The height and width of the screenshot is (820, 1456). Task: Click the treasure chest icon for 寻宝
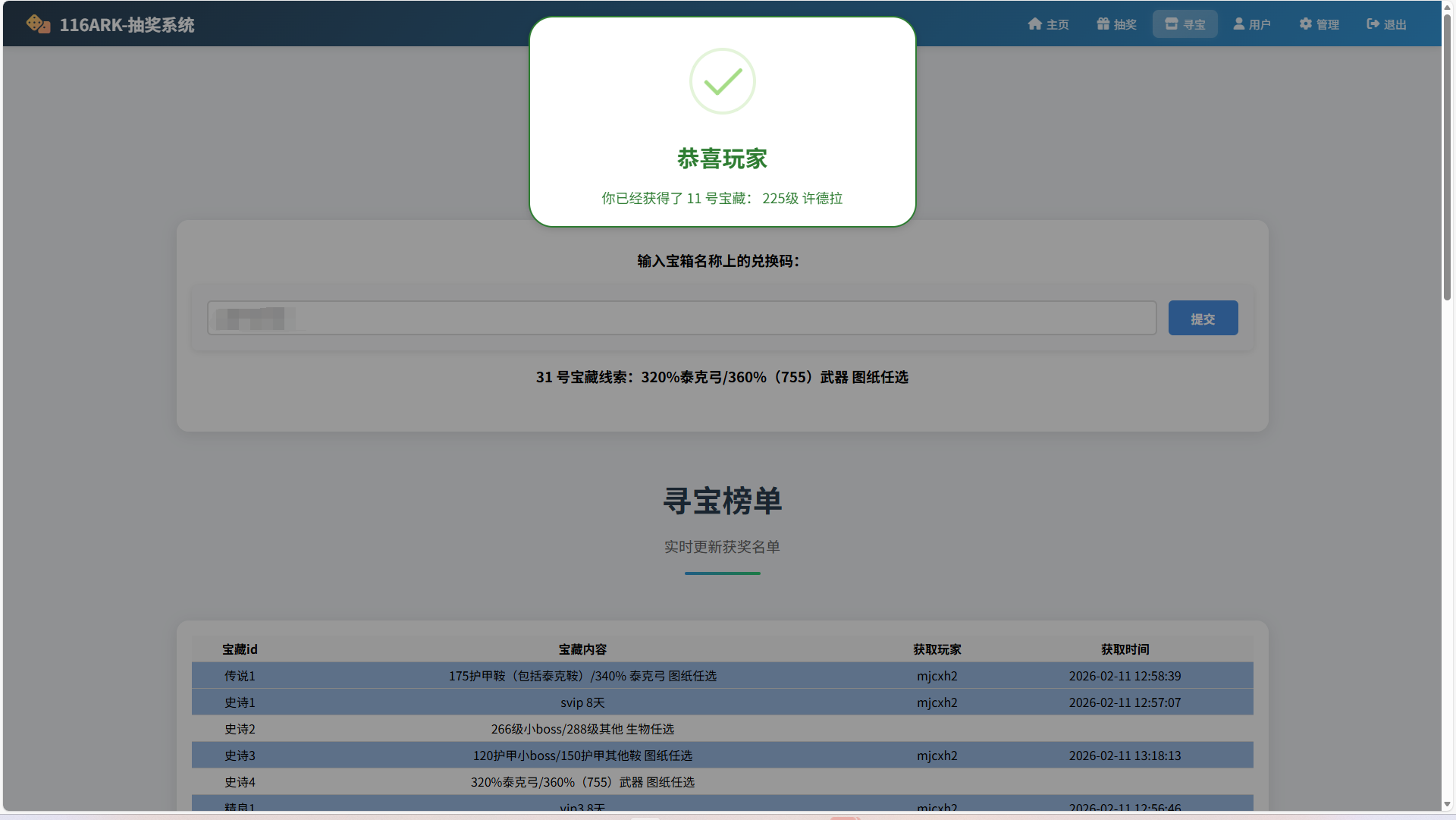1171,24
